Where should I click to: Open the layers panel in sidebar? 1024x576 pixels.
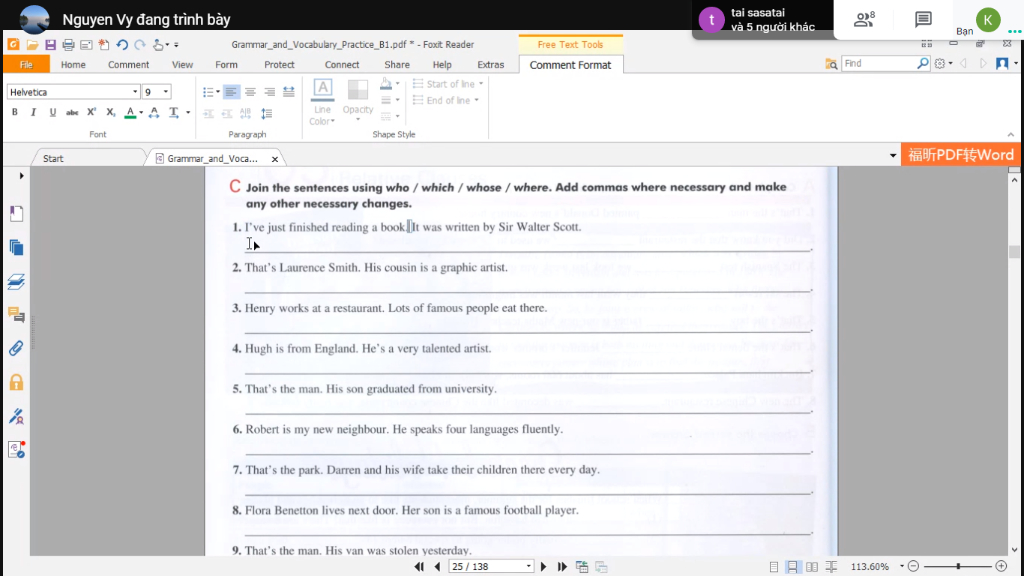16,281
